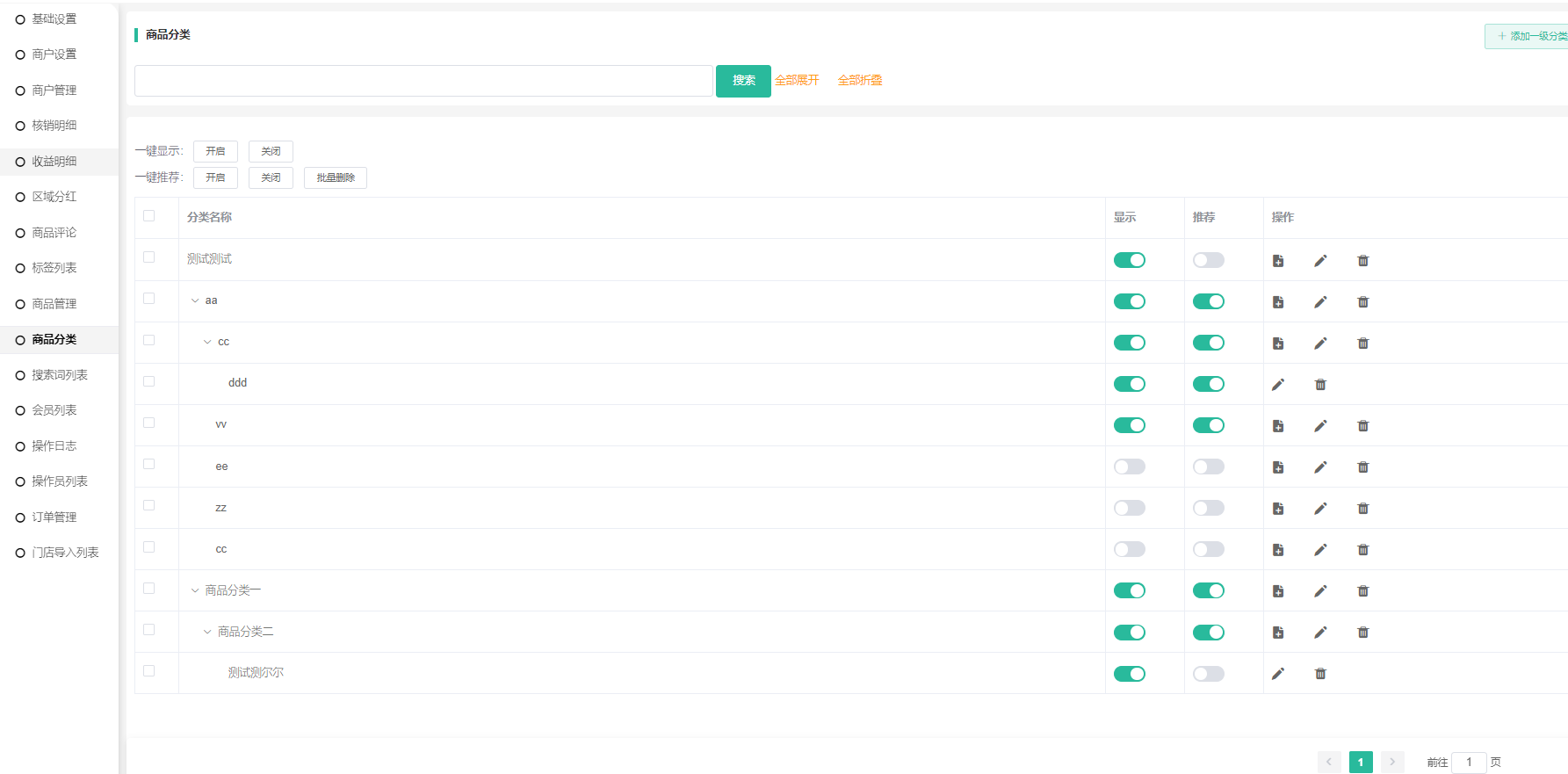Click the 全部展开 link

pyautogui.click(x=797, y=81)
